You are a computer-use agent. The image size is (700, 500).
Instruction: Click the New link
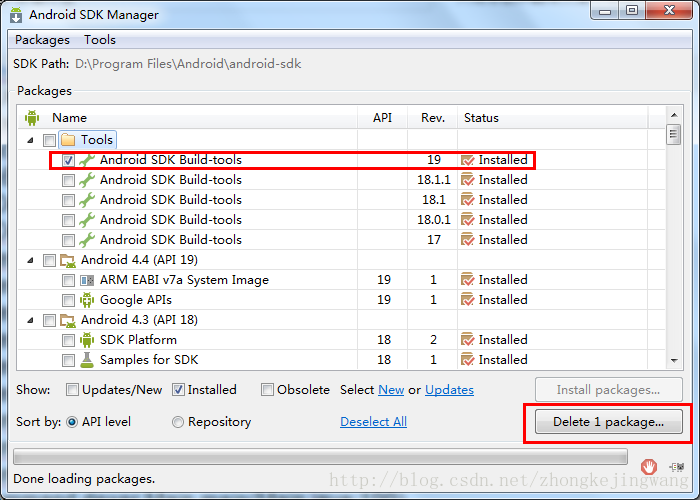tap(391, 390)
